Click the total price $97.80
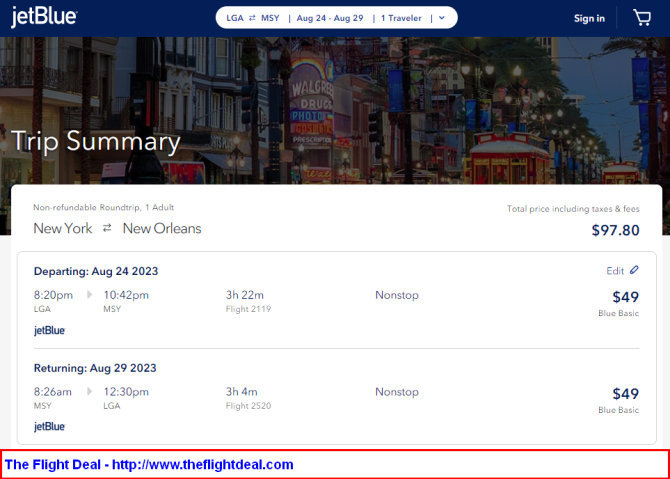670x479 pixels. [x=615, y=230]
